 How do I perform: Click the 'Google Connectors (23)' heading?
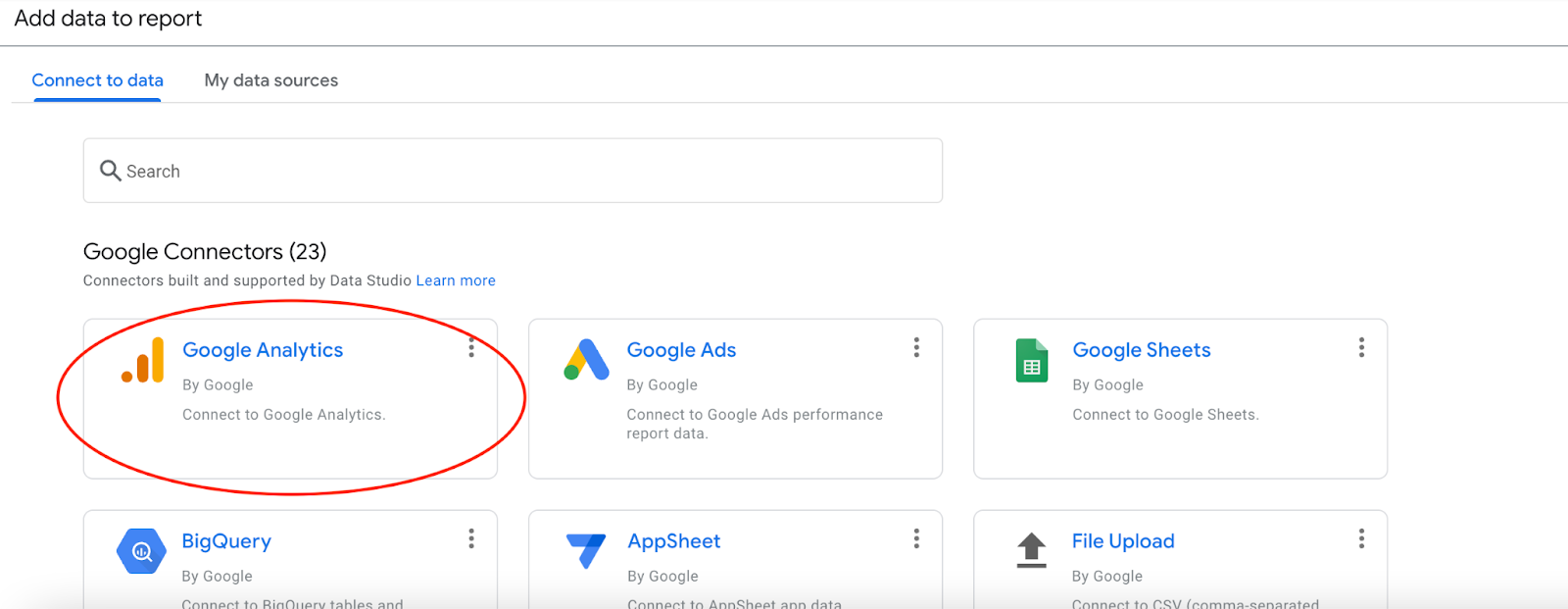coord(205,252)
